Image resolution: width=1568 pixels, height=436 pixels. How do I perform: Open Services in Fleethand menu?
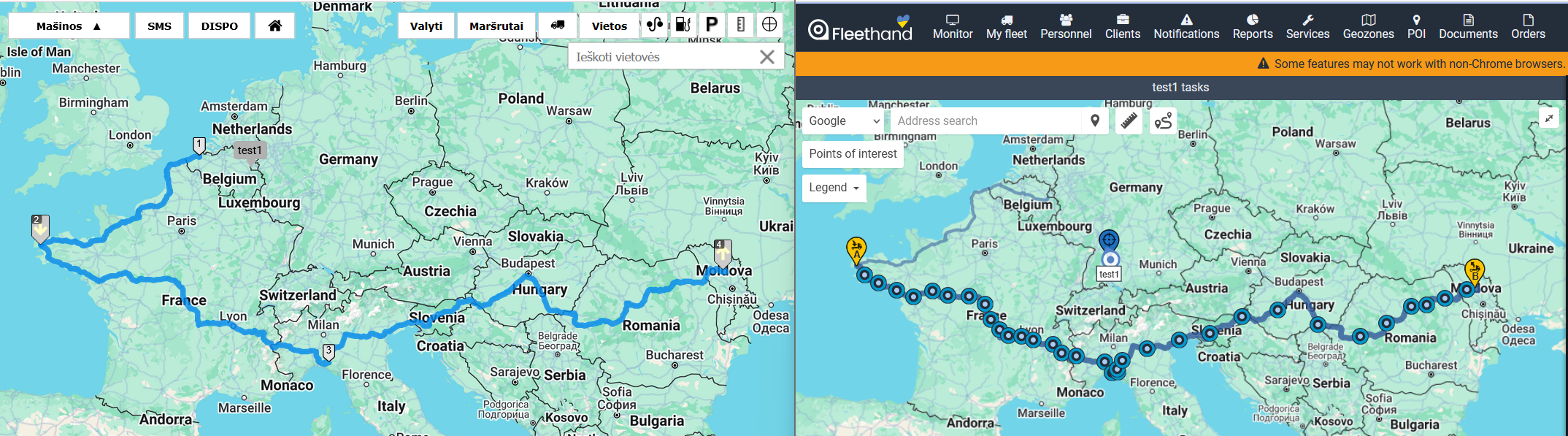[x=1307, y=27]
